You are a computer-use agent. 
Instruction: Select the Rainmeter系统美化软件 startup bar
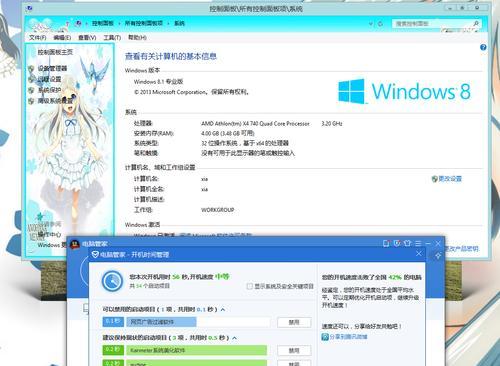point(197,350)
